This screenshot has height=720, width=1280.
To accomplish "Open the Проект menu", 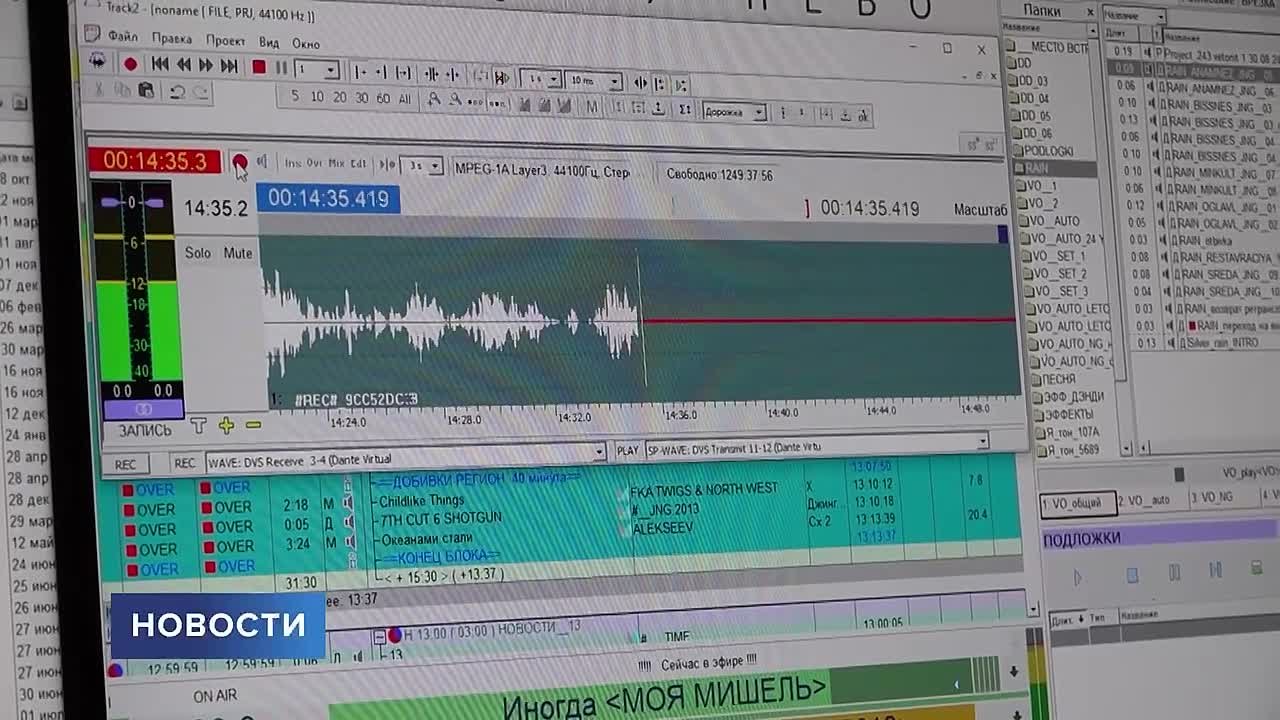I will pyautogui.click(x=225, y=41).
